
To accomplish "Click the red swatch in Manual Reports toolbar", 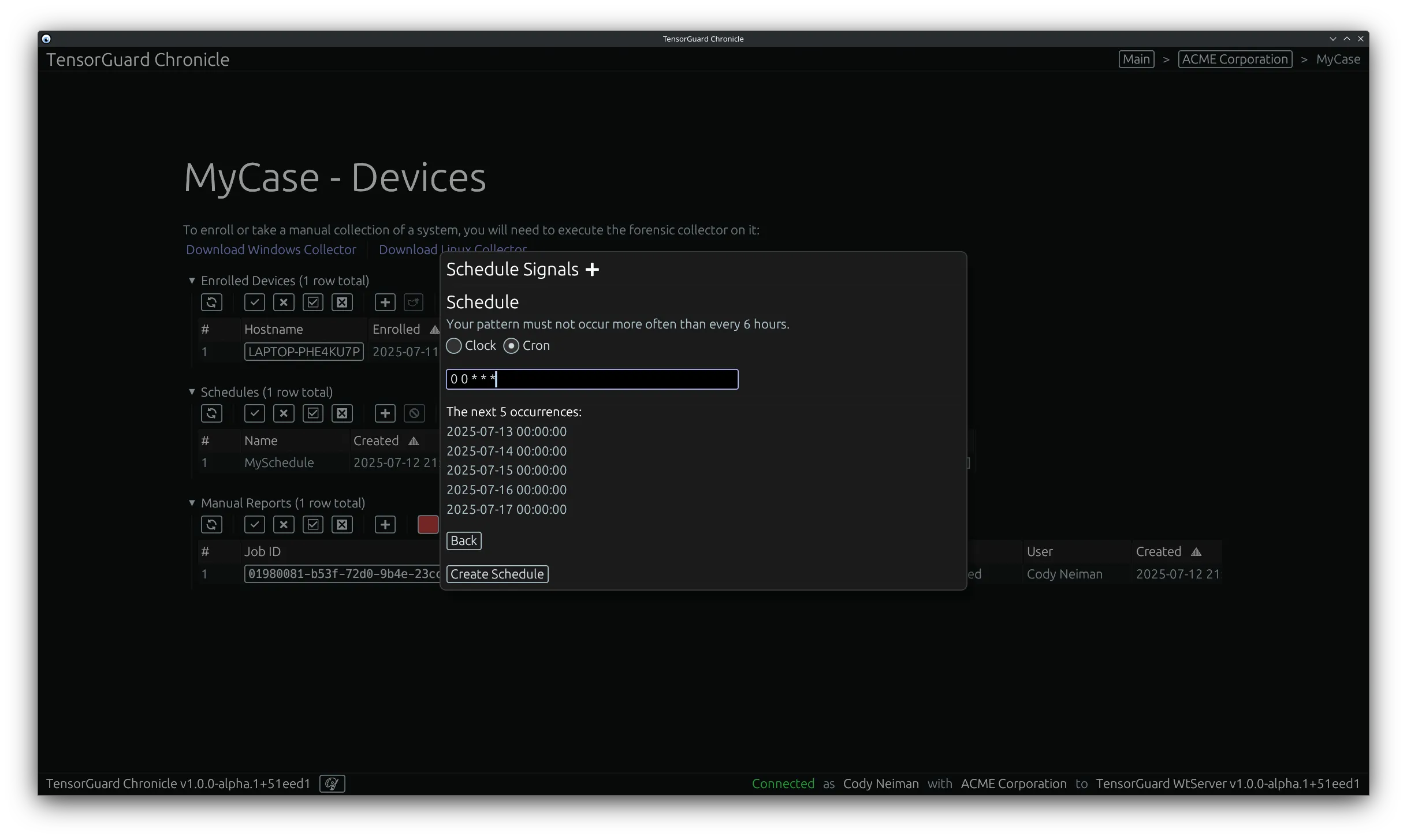I will click(x=428, y=524).
